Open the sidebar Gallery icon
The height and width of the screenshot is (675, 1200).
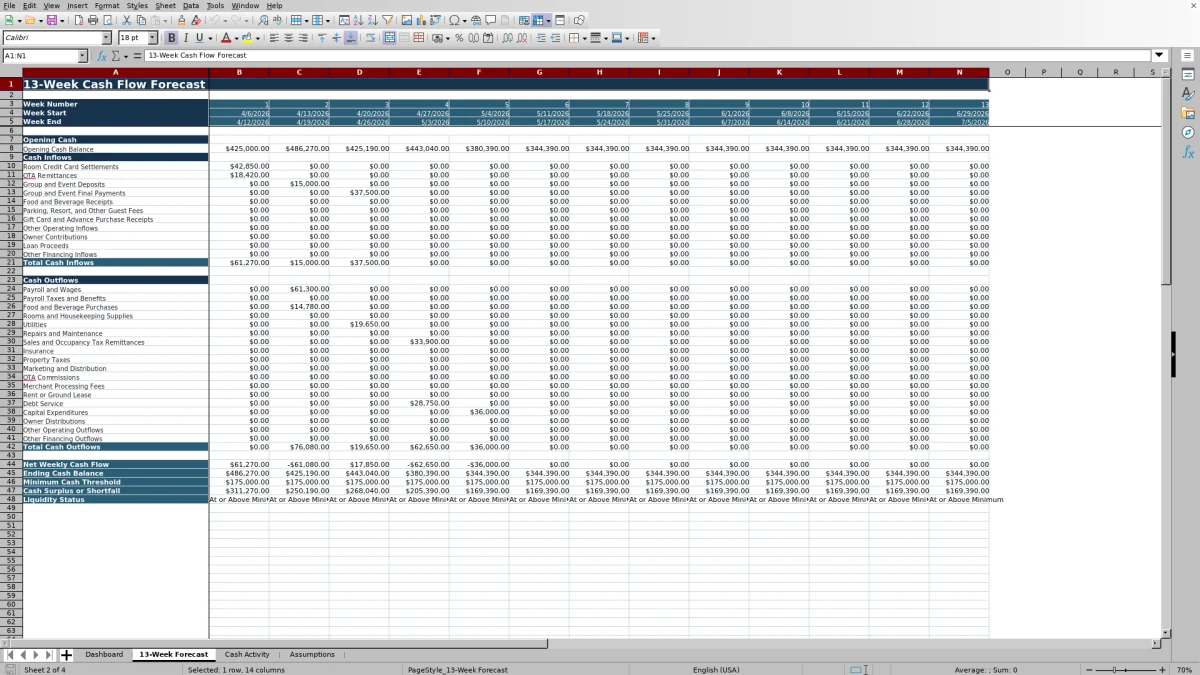coord(1188,113)
